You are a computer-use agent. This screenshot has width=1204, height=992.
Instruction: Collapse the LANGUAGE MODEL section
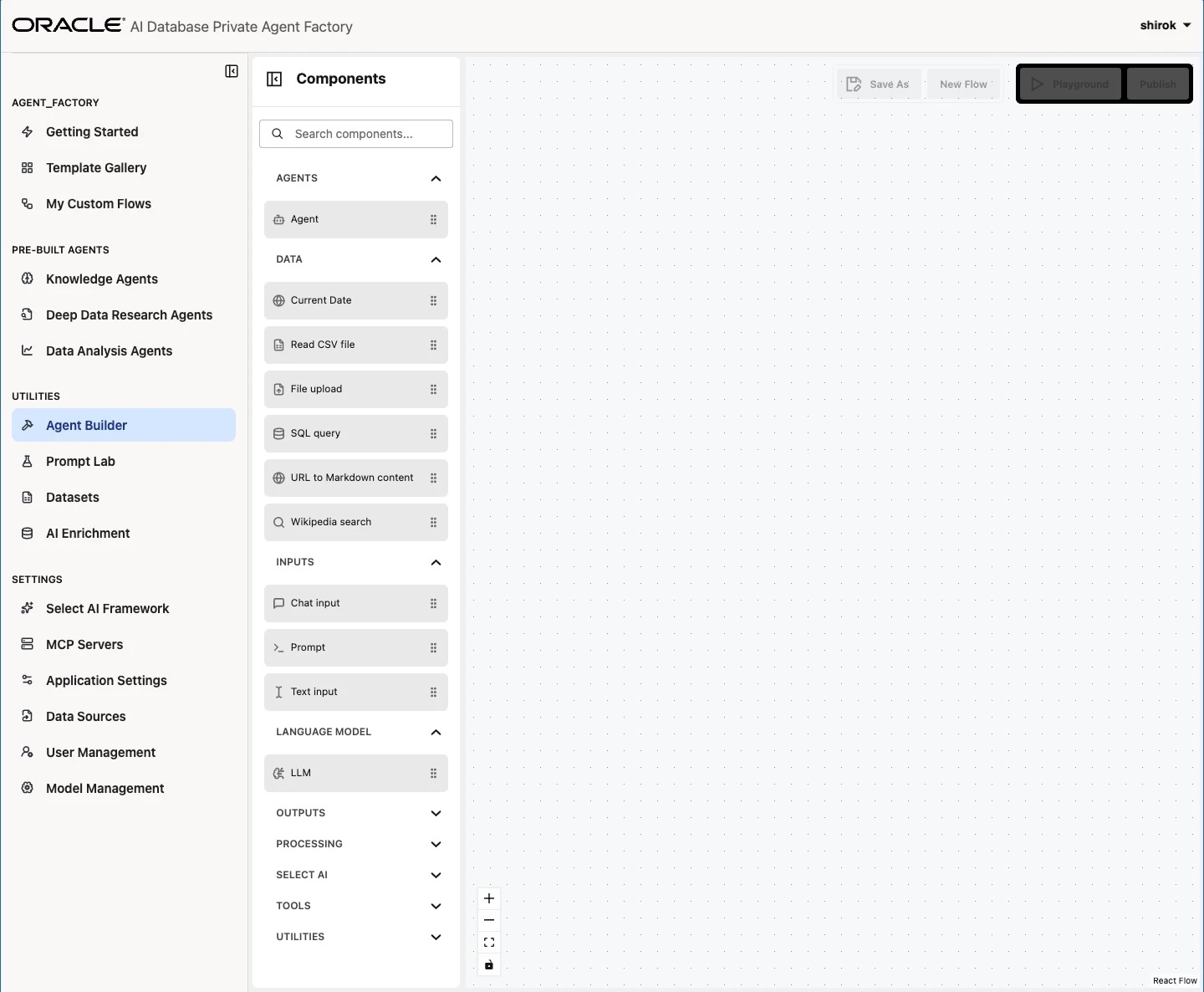pos(436,733)
